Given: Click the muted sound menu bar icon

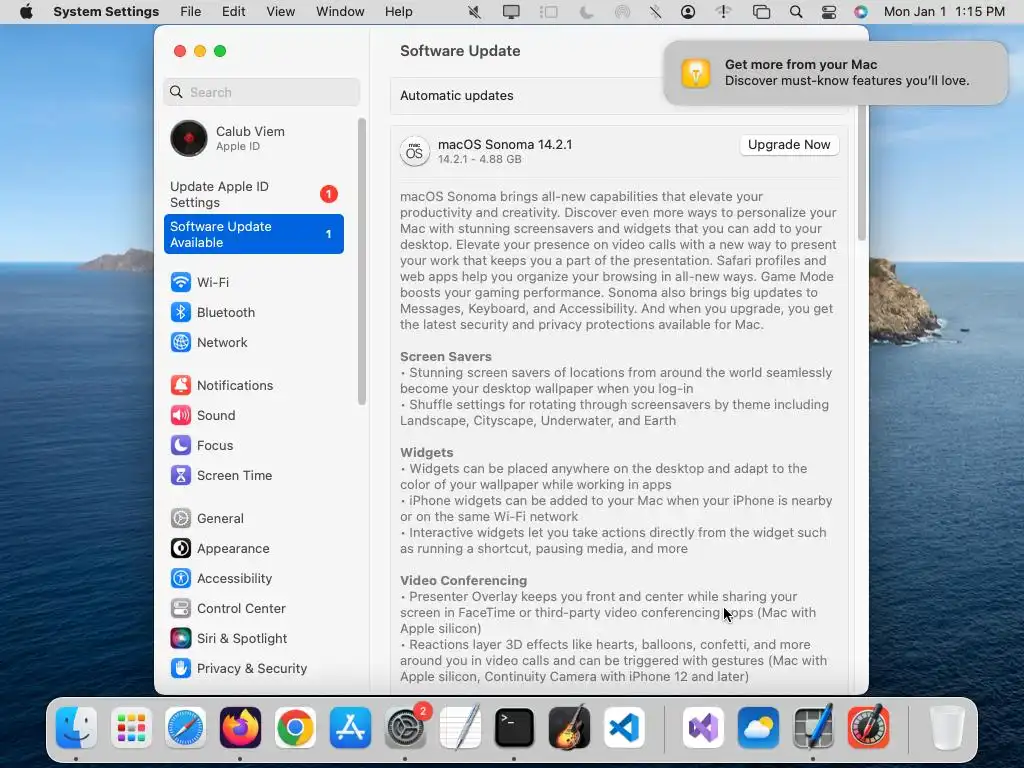Looking at the screenshot, I should coord(475,12).
